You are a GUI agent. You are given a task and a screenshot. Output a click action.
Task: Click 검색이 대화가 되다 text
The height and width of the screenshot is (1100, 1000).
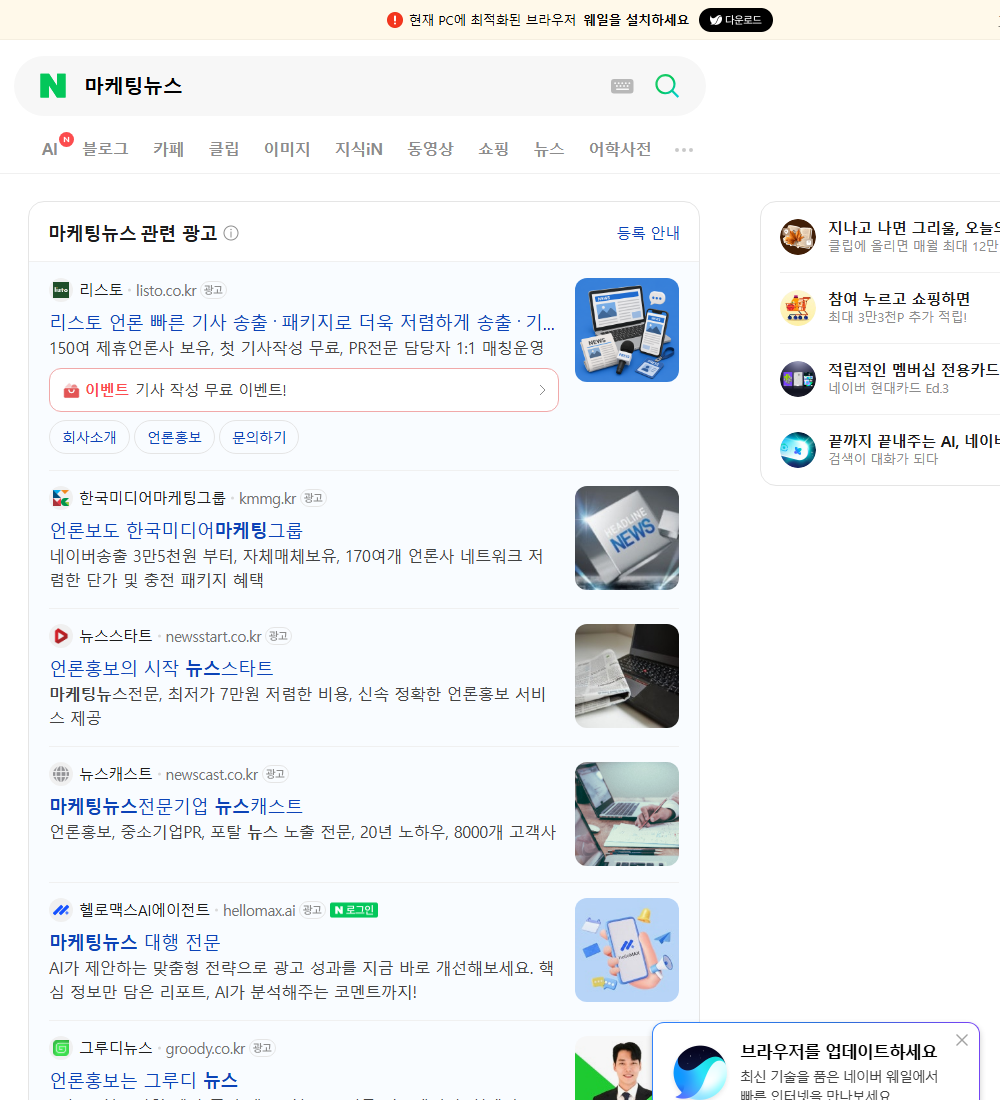(883, 459)
